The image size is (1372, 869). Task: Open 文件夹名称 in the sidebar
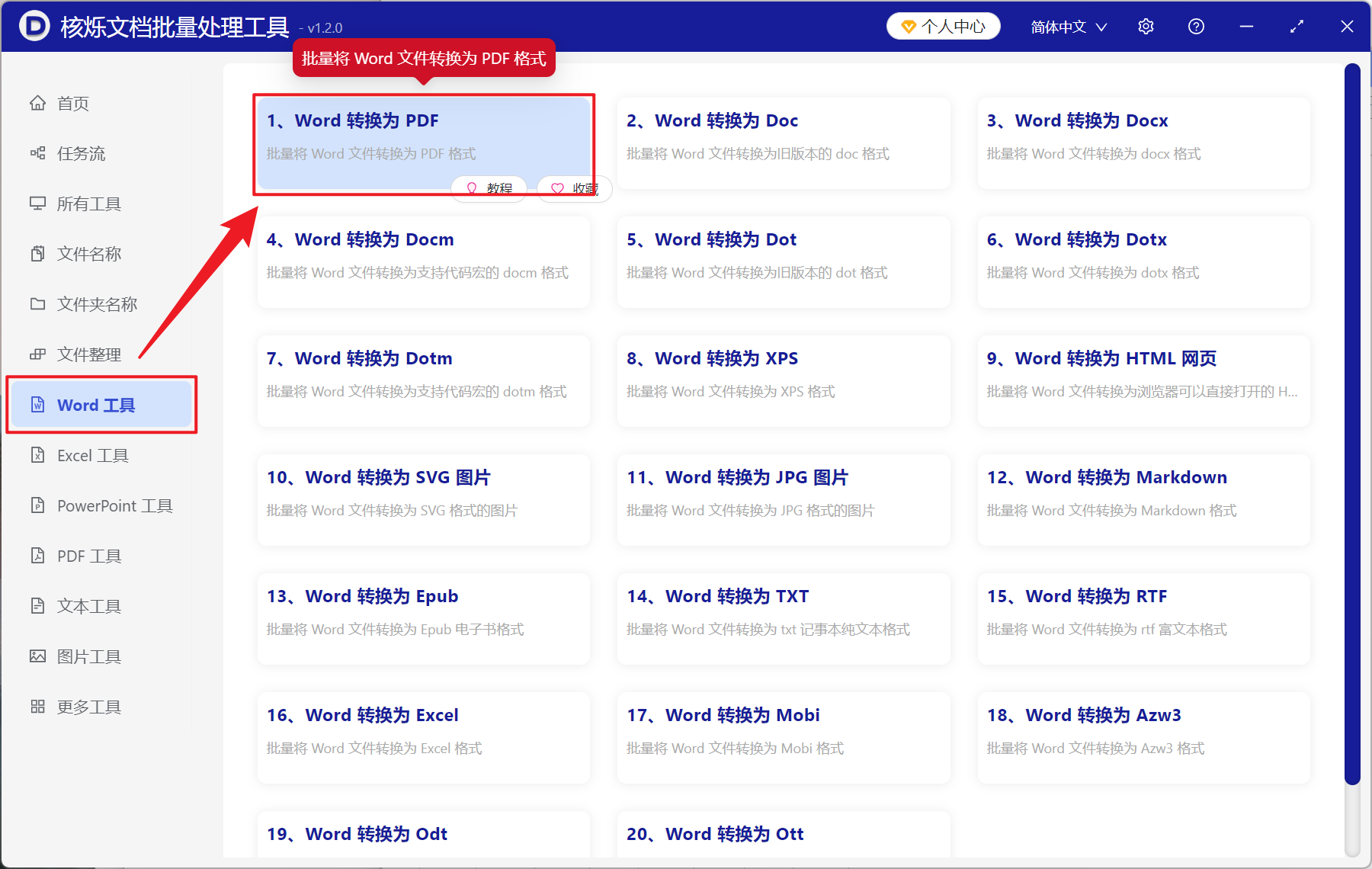[x=97, y=304]
